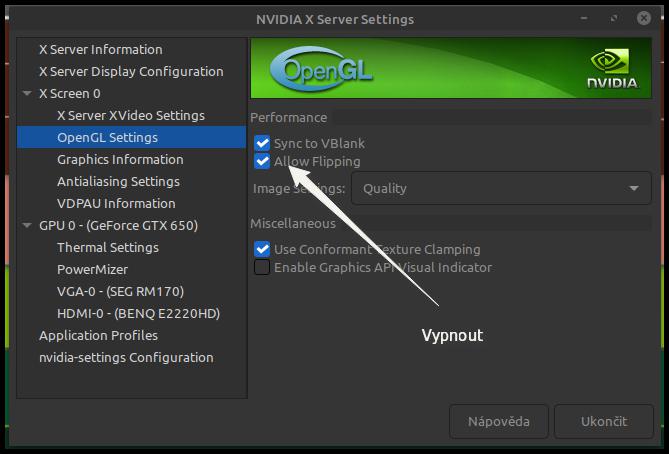This screenshot has height=454, width=669.
Task: Click the NVIDIA logo in the banner
Action: [611, 69]
